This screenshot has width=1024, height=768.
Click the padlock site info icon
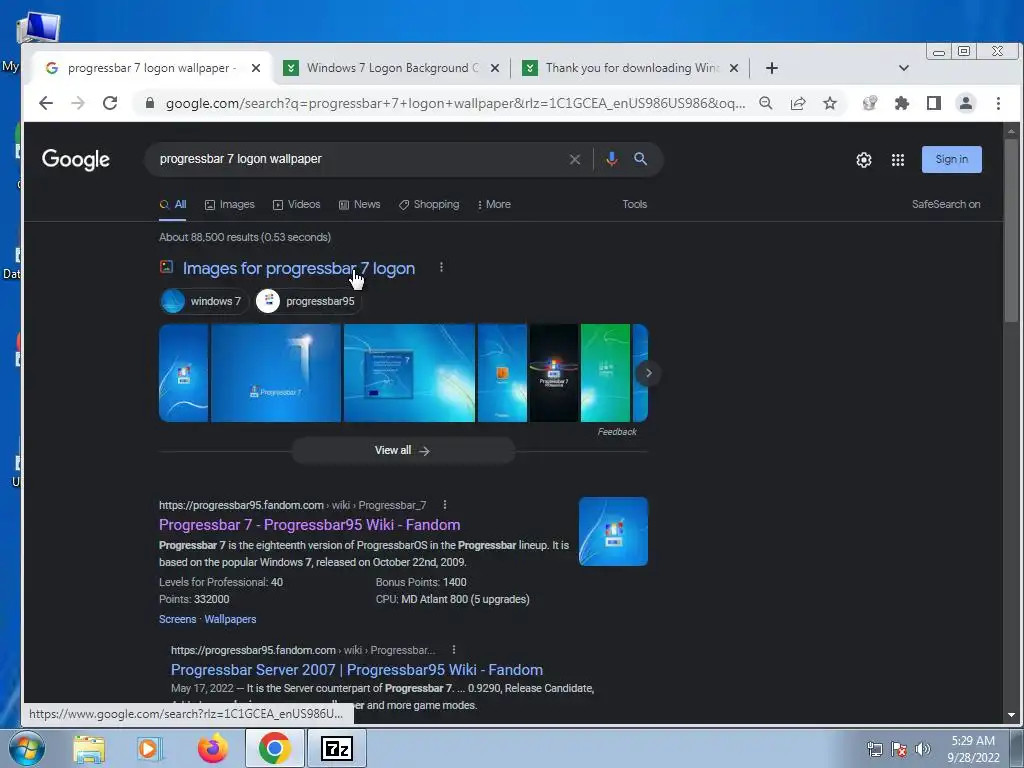point(150,103)
